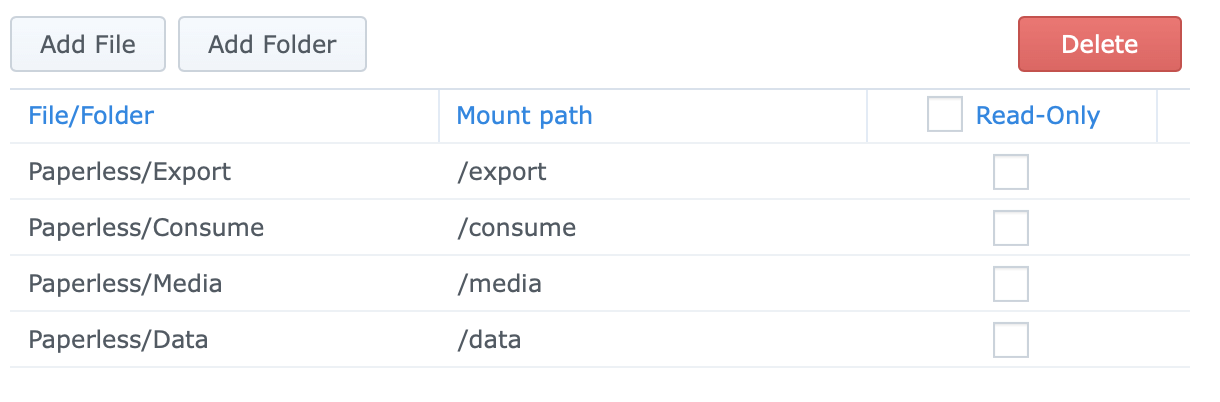Select the Paperless/Data folder entry
This screenshot has height=402, width=1220.
coord(118,340)
